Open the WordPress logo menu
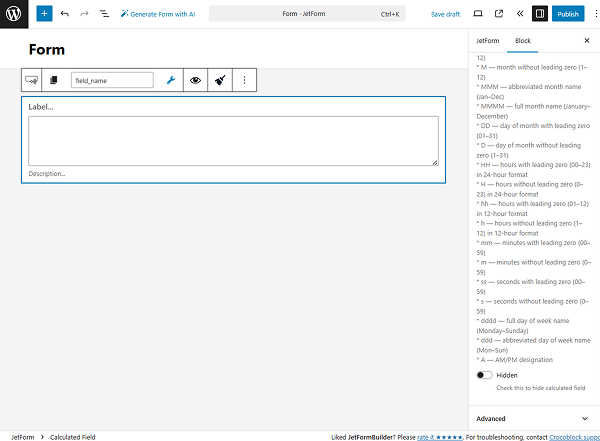 pyautogui.click(x=14, y=14)
